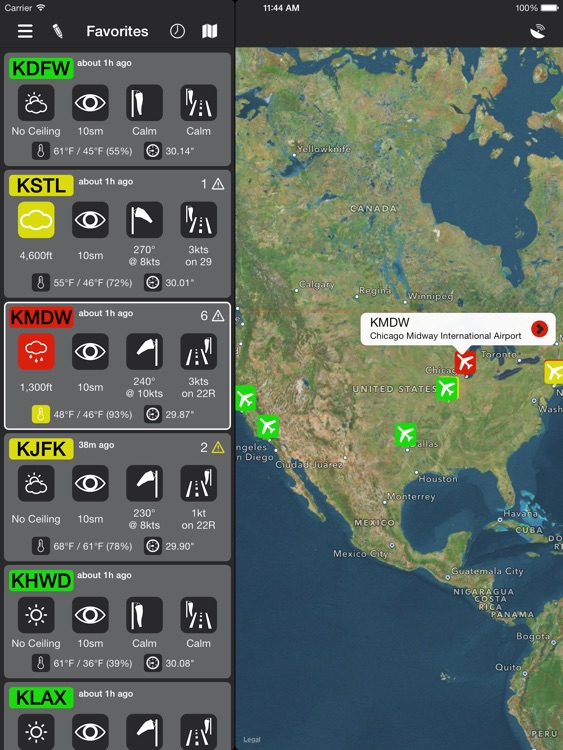The image size is (563, 750).
Task: Tap KJFK "68°F / 61°F (78%)" reading
Action: (93, 546)
